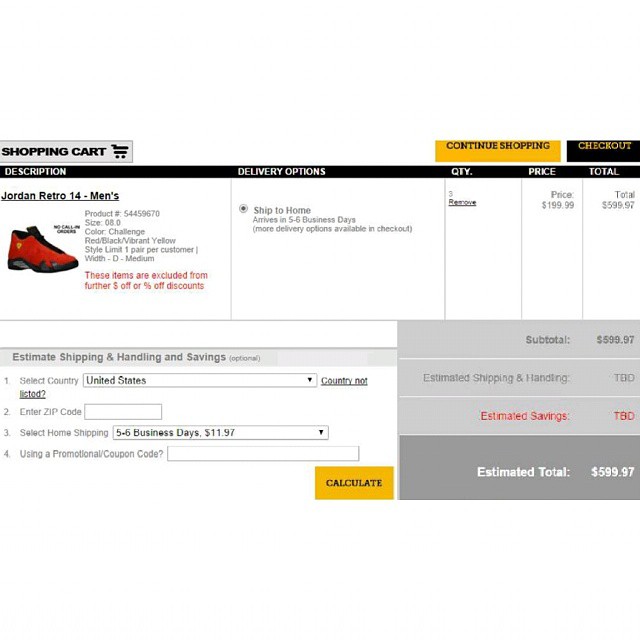The image size is (640, 640).
Task: Click the Qty. column header
Action: pos(462,172)
